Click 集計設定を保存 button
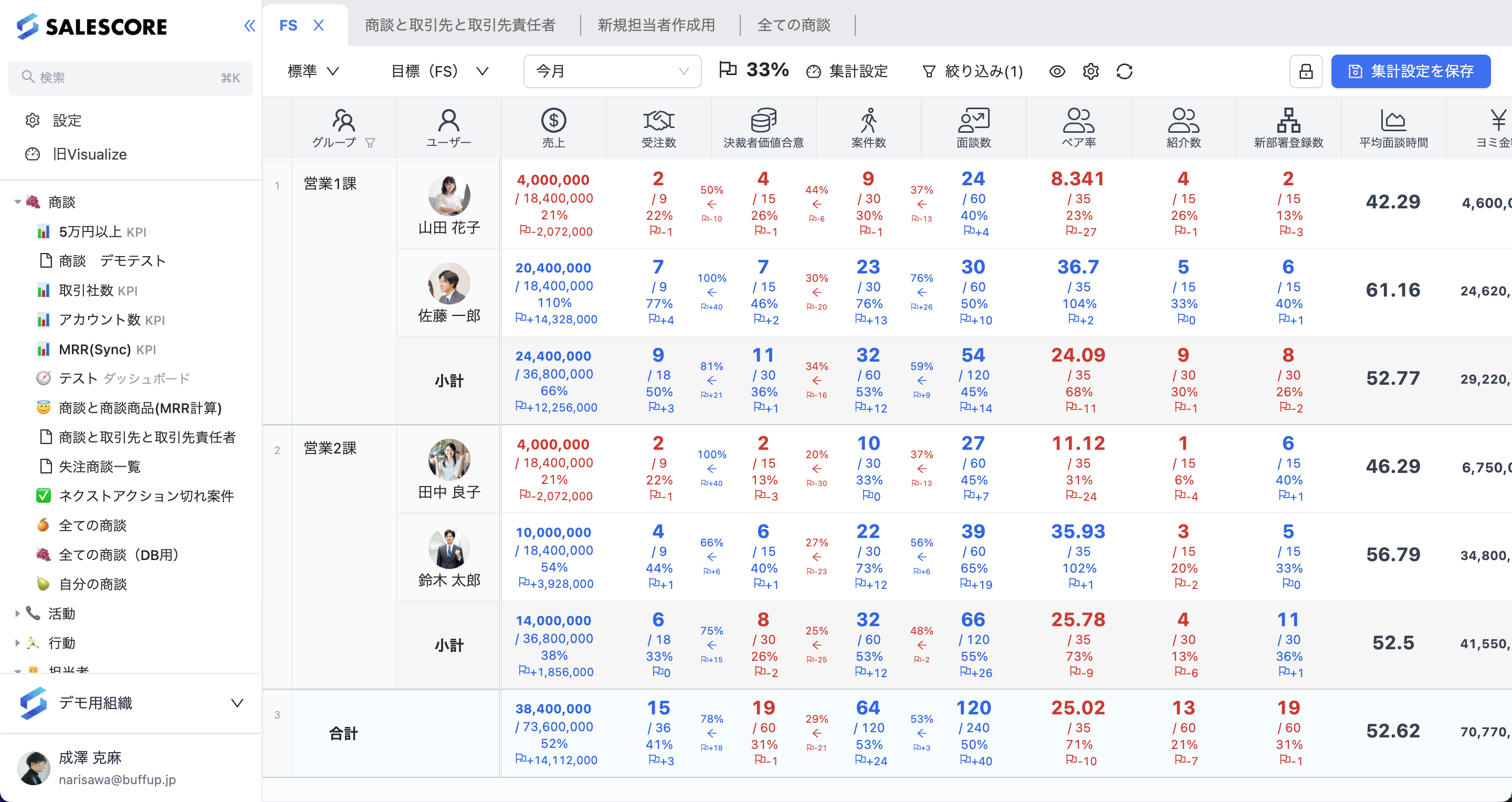Screen dimensions: 1512x802 tap(1411, 71)
